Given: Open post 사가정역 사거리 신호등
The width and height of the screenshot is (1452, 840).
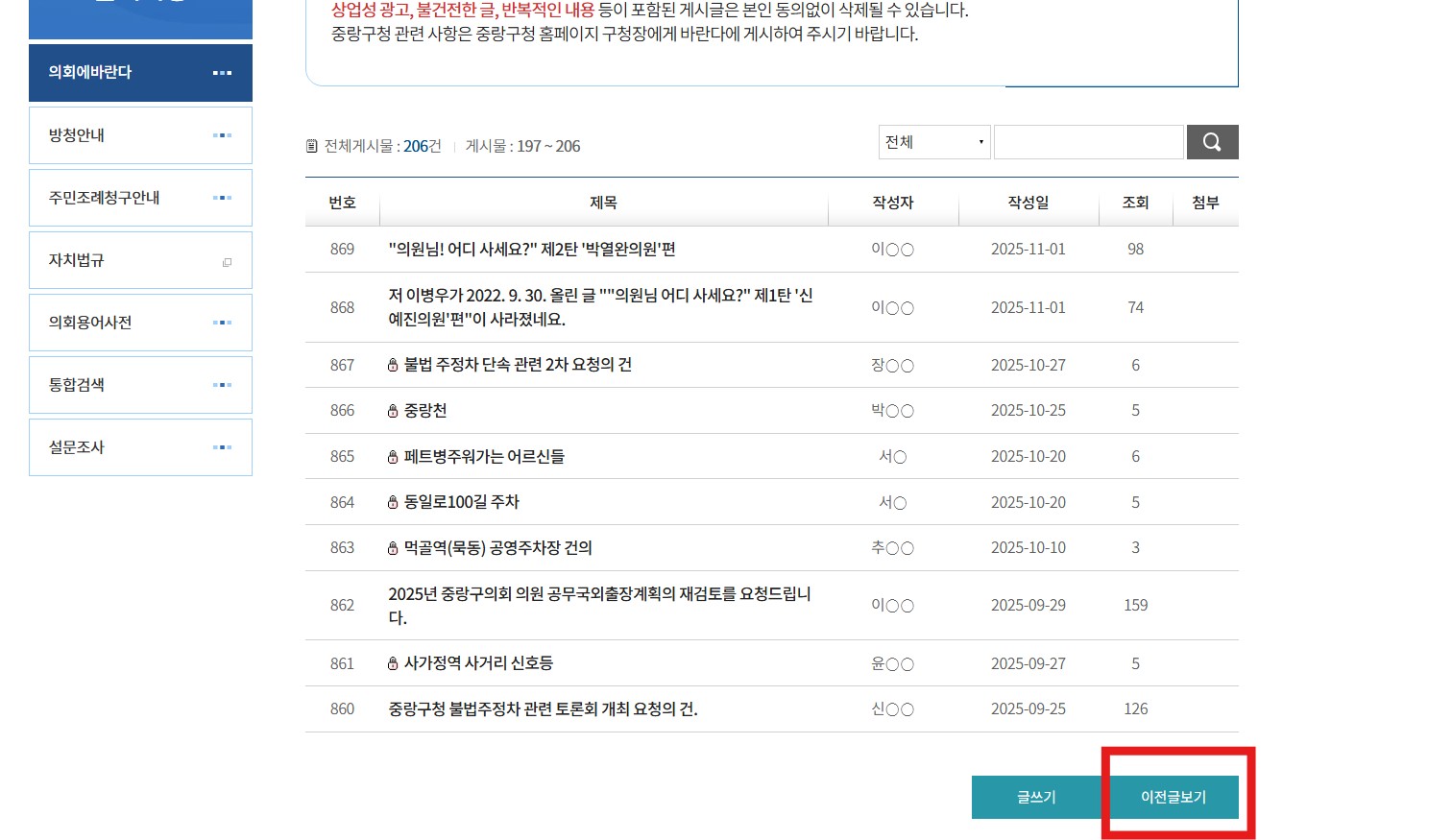Looking at the screenshot, I should pos(478,663).
